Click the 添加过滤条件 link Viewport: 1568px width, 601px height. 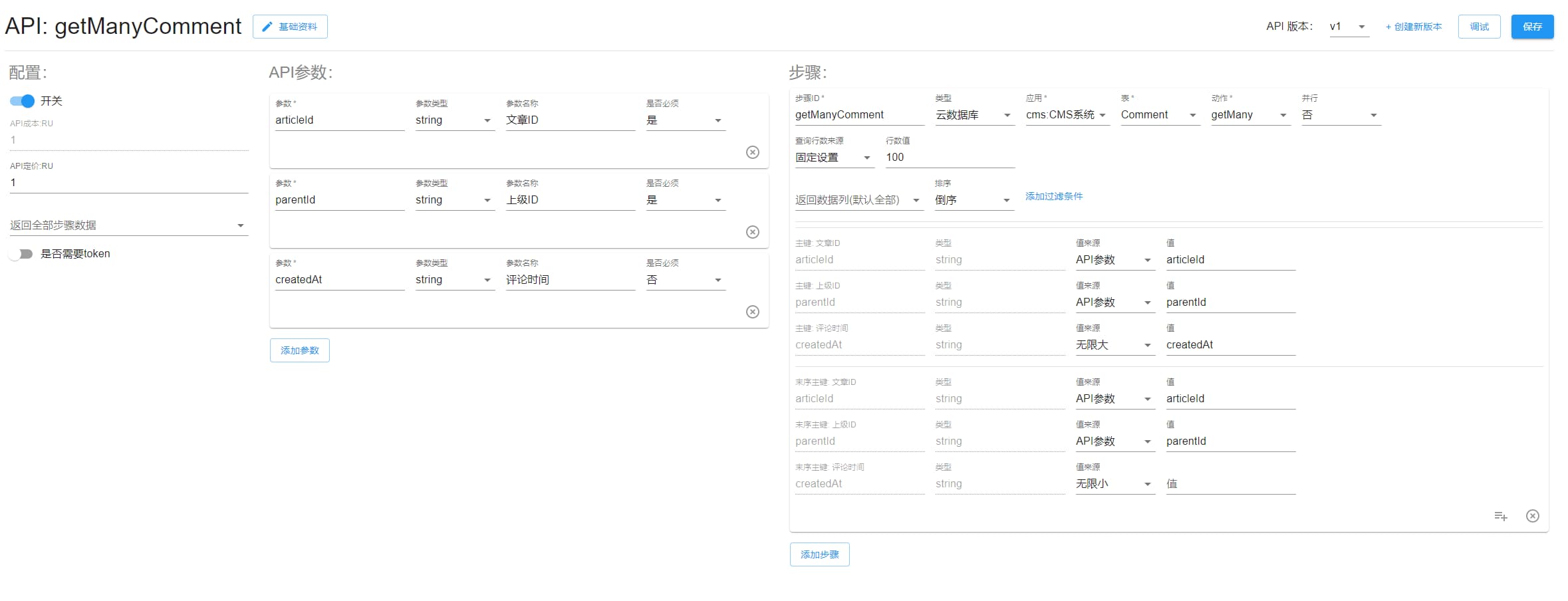1053,196
